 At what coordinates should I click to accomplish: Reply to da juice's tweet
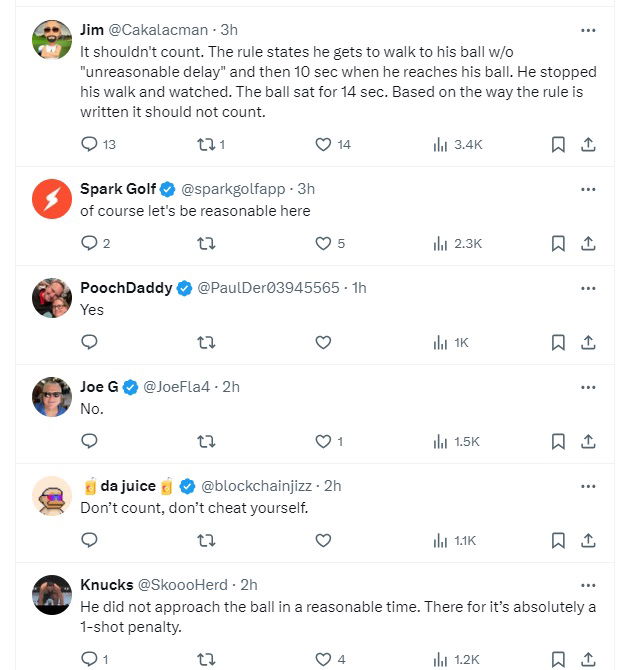coord(89,540)
